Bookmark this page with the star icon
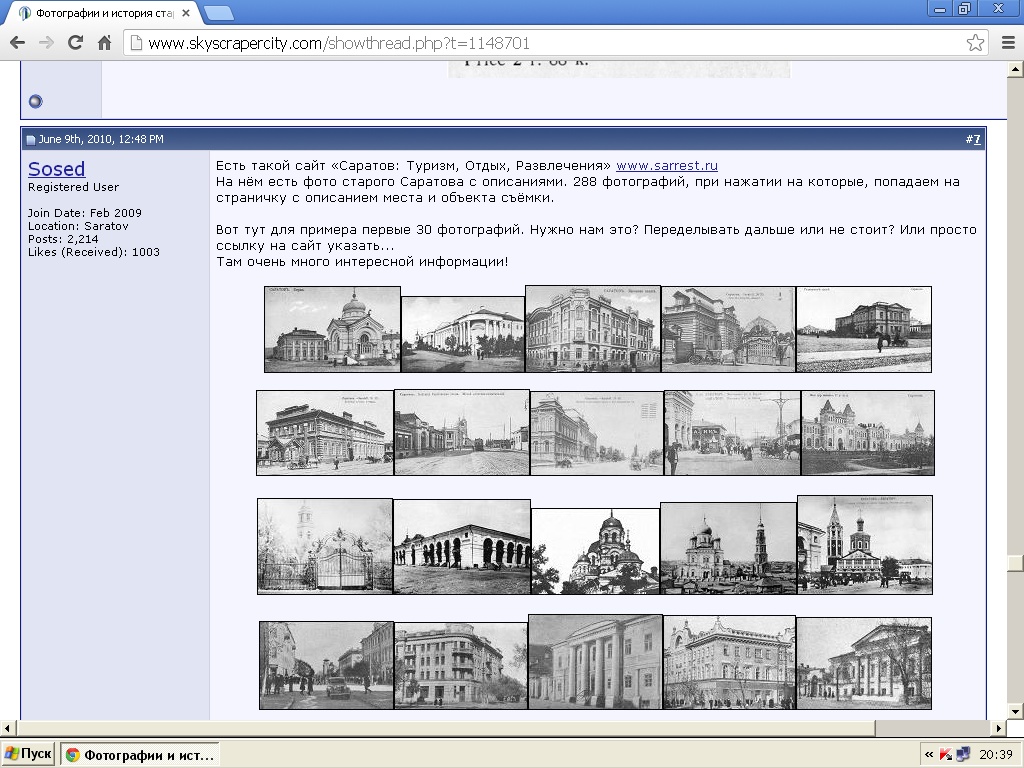1024x768 pixels. [x=975, y=43]
